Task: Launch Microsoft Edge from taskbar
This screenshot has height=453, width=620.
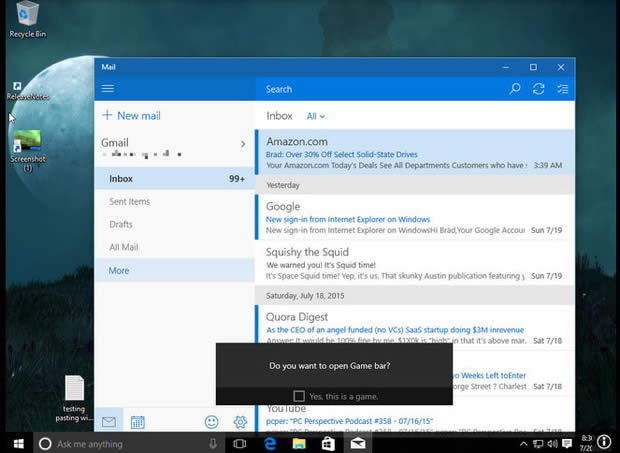Action: tap(269, 443)
